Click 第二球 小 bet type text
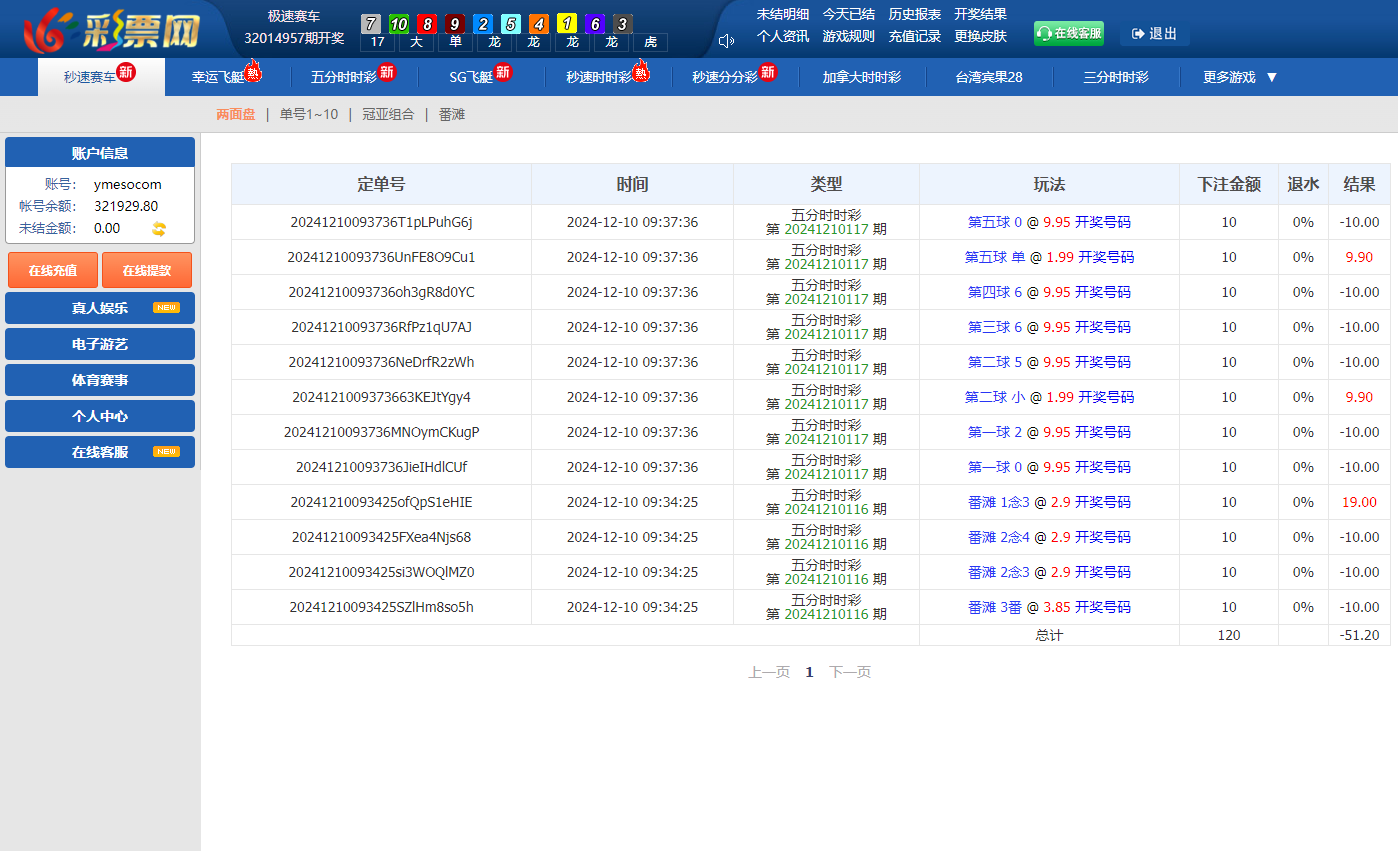1398x851 pixels. [x=995, y=397]
